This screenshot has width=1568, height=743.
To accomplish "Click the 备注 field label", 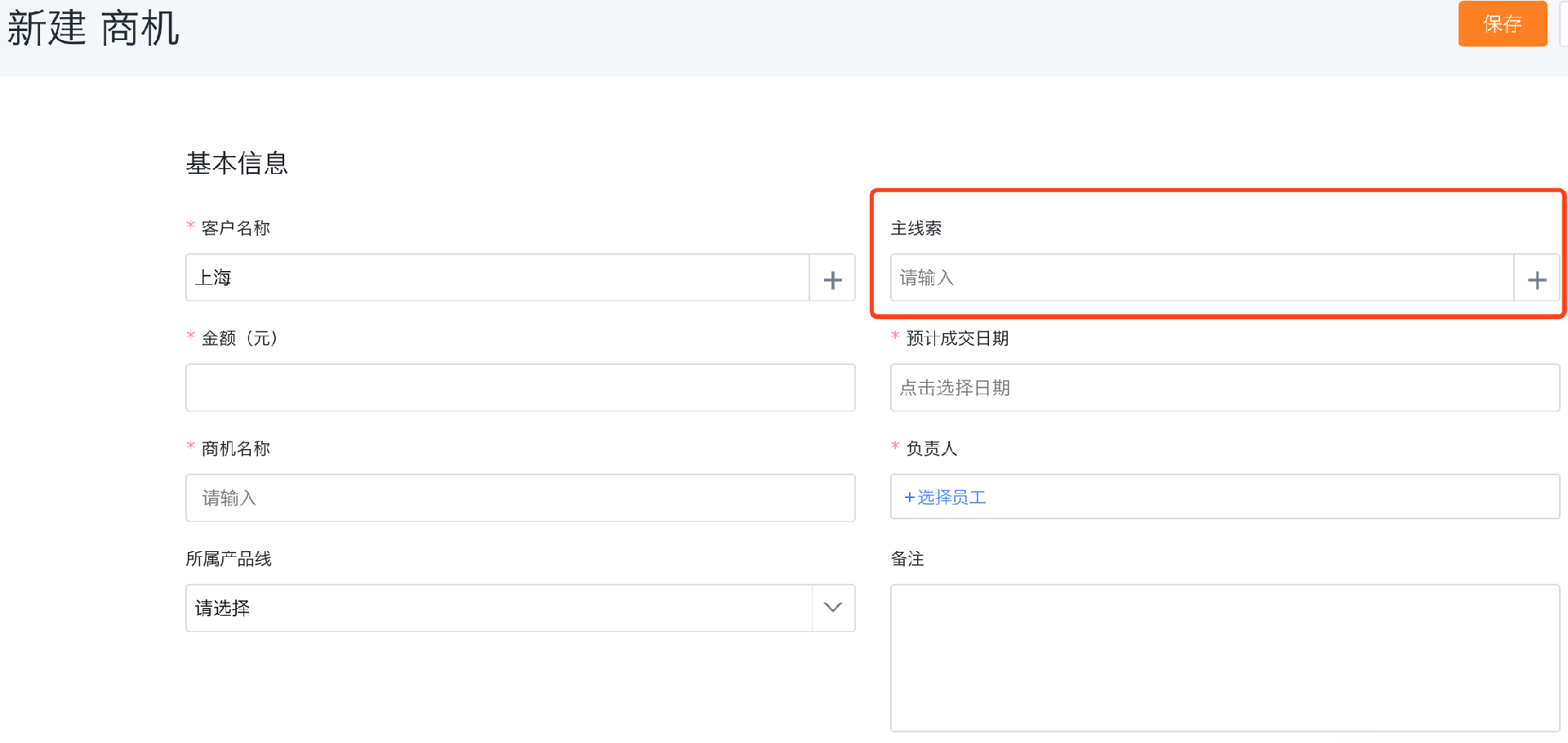I will pos(907,558).
